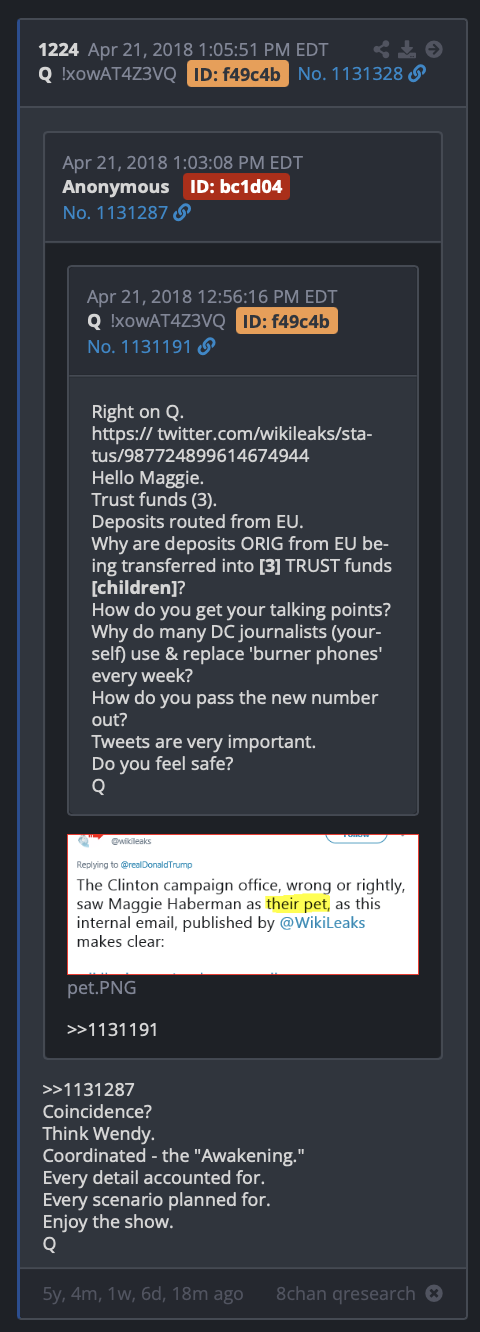Viewport: 480px width, 1332px height.
Task: Click the share icon on post 1224
Action: coord(382,49)
